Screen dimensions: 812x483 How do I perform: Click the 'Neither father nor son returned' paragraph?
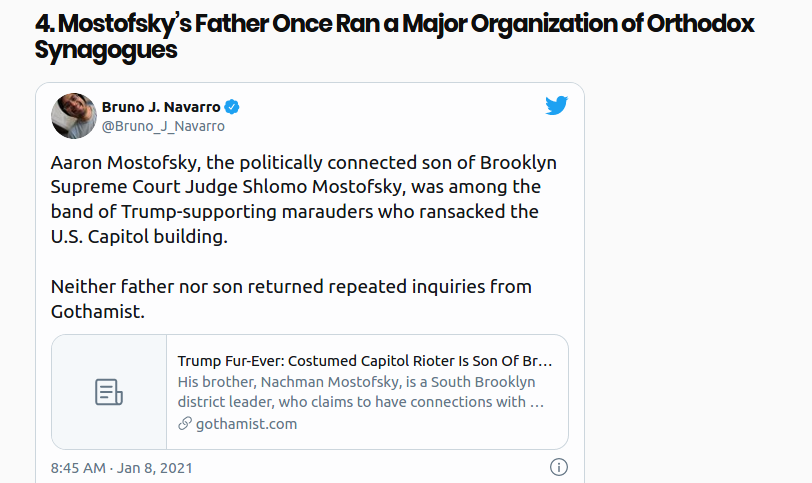291,299
